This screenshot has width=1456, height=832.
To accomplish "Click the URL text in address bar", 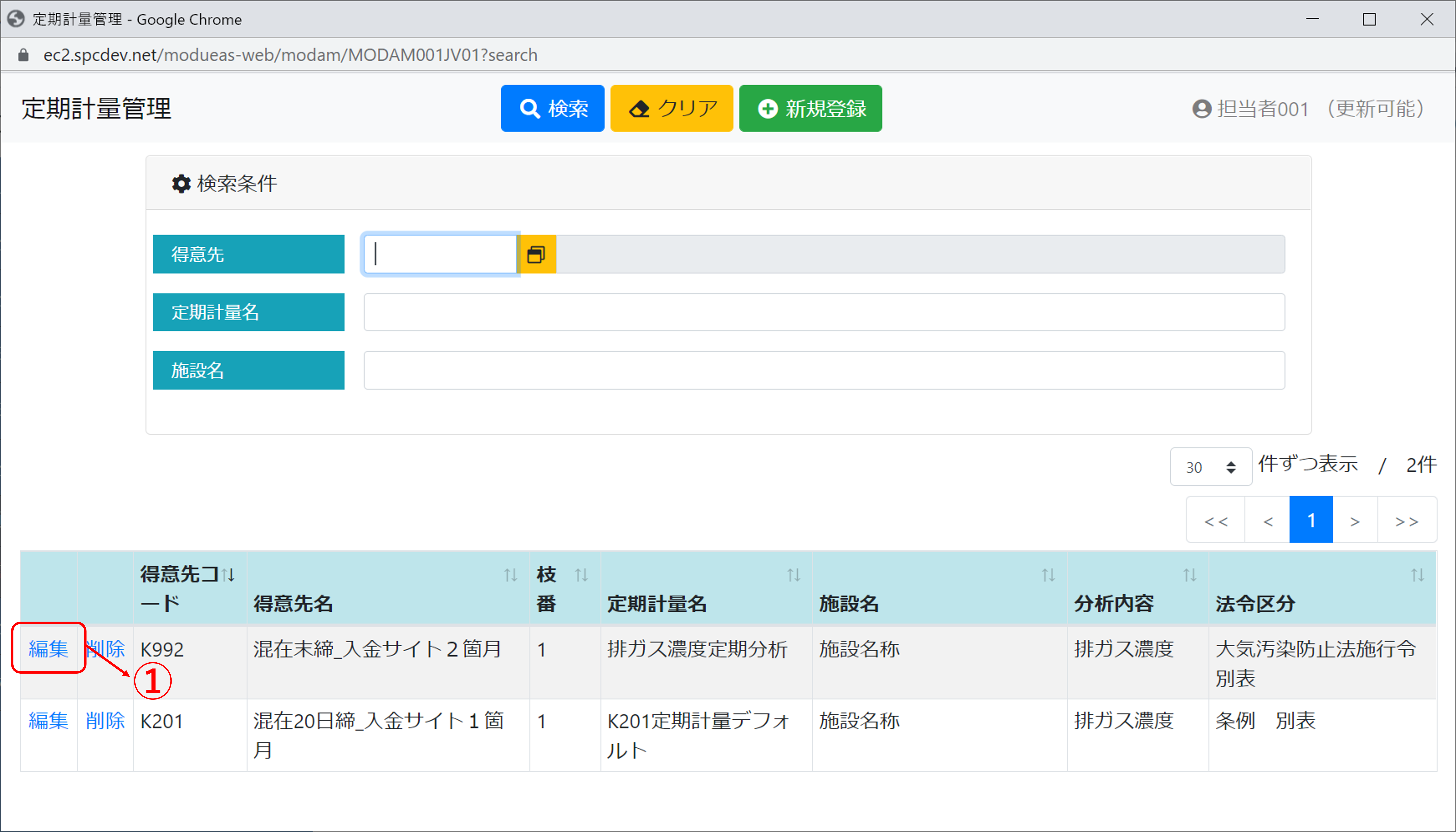I will pos(290,55).
